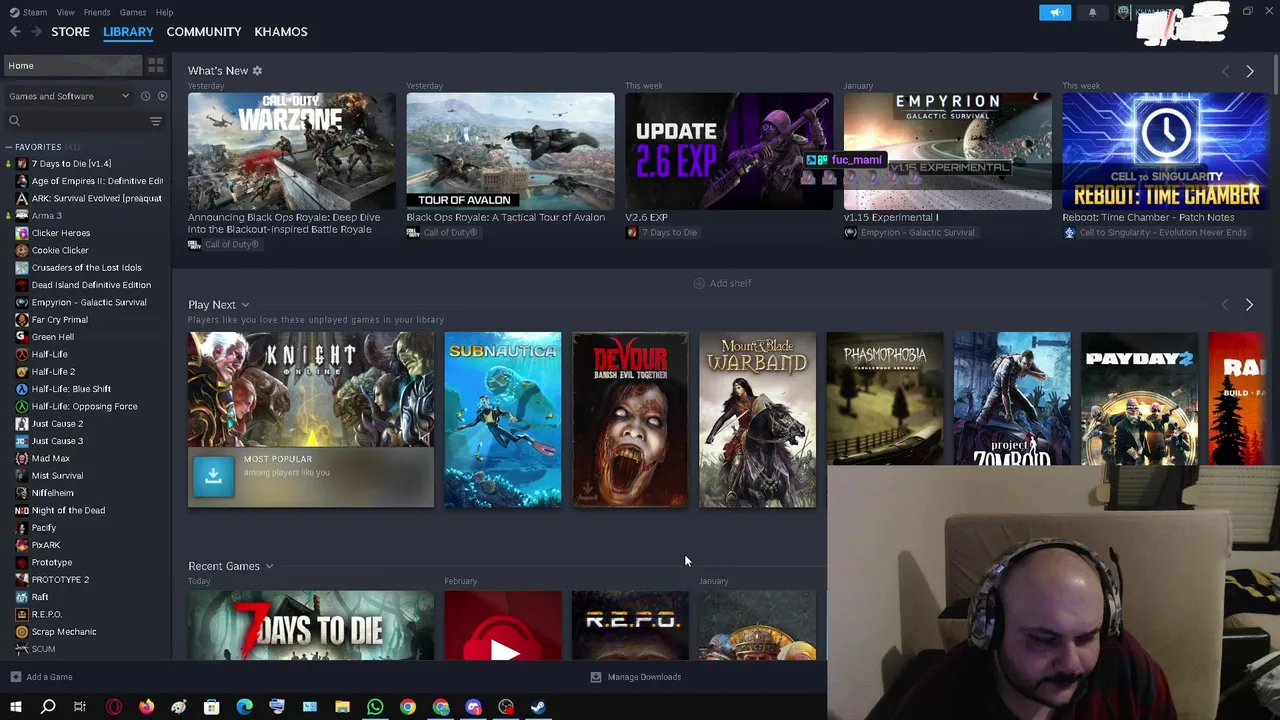Expand the Games and Software dropdown
Image resolution: width=1280 pixels, height=720 pixels.
click(68, 96)
